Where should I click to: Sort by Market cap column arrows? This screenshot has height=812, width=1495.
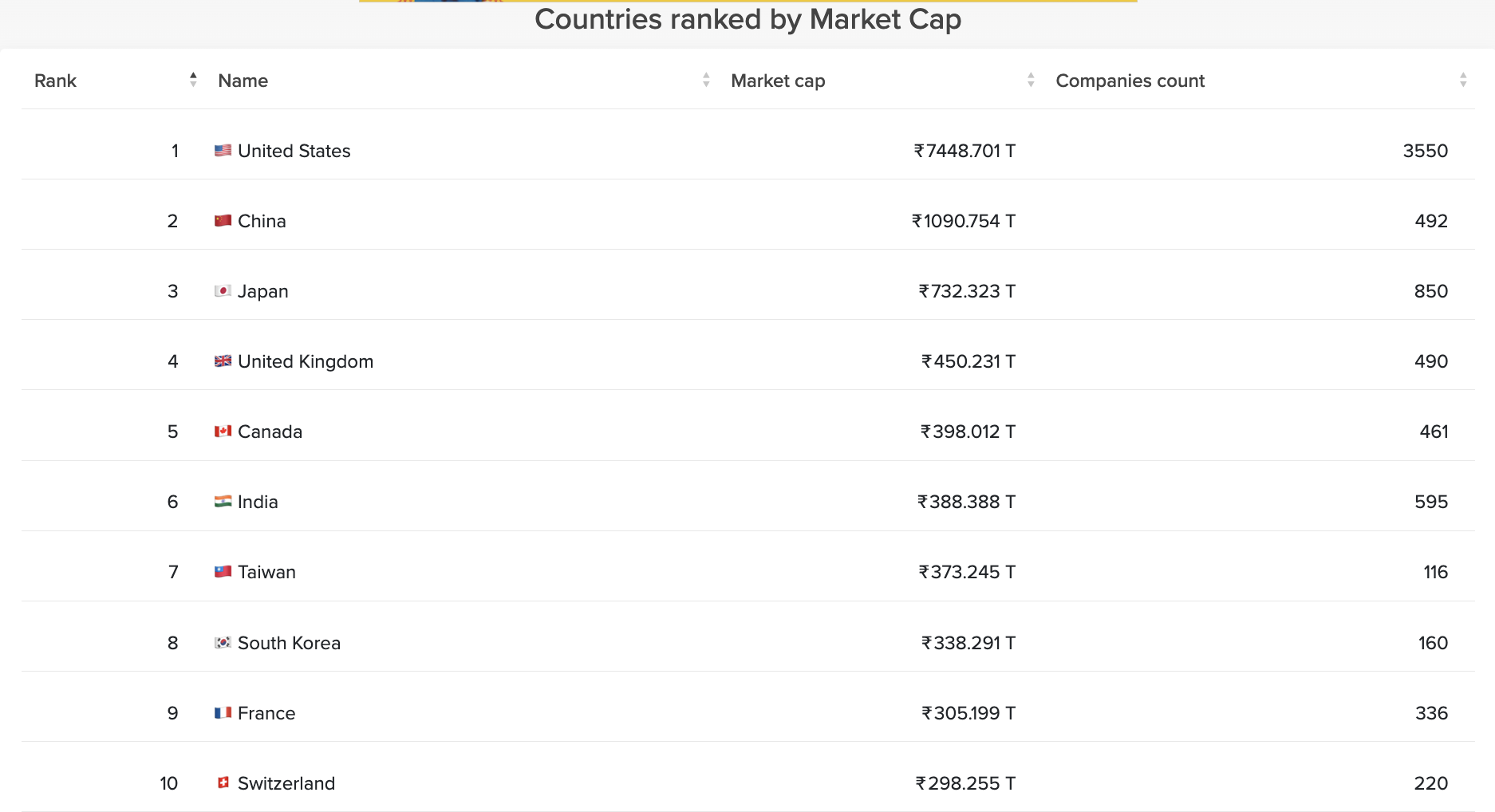tap(1031, 80)
